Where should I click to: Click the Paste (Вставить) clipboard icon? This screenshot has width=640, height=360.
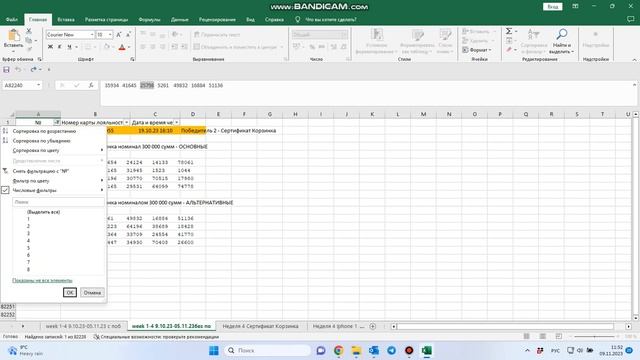click(13, 35)
